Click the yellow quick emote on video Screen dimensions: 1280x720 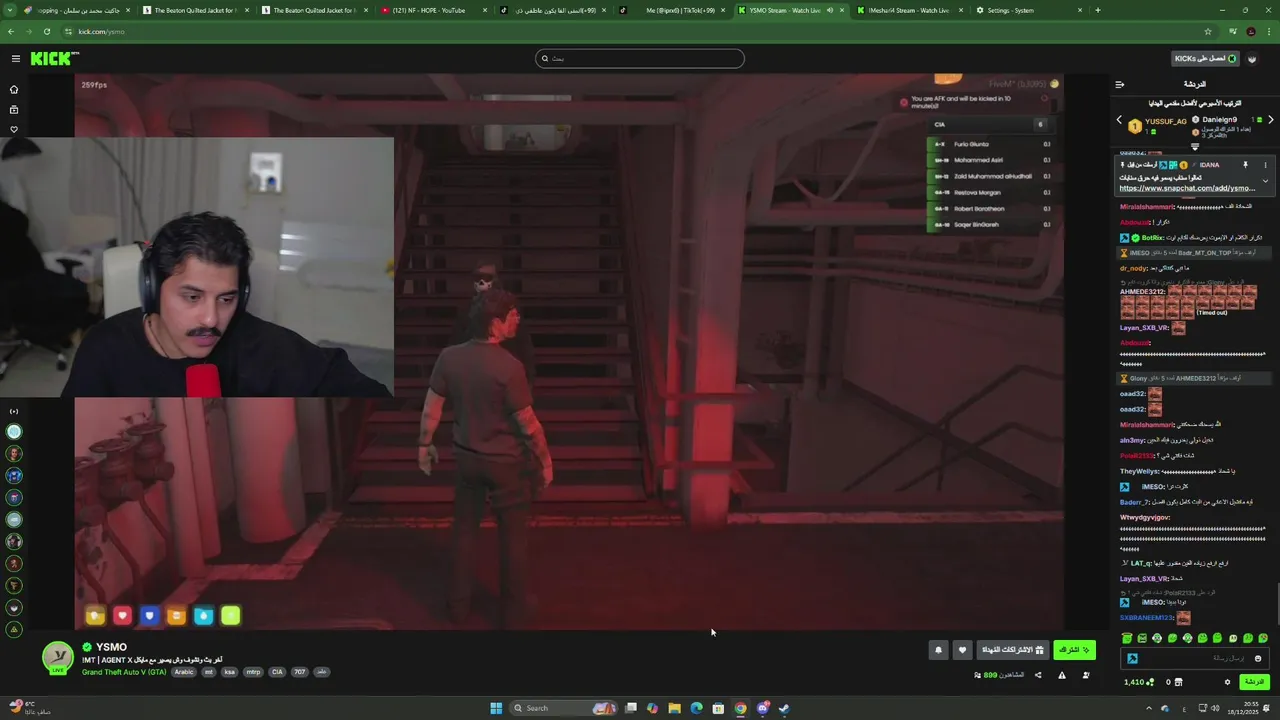[95, 616]
